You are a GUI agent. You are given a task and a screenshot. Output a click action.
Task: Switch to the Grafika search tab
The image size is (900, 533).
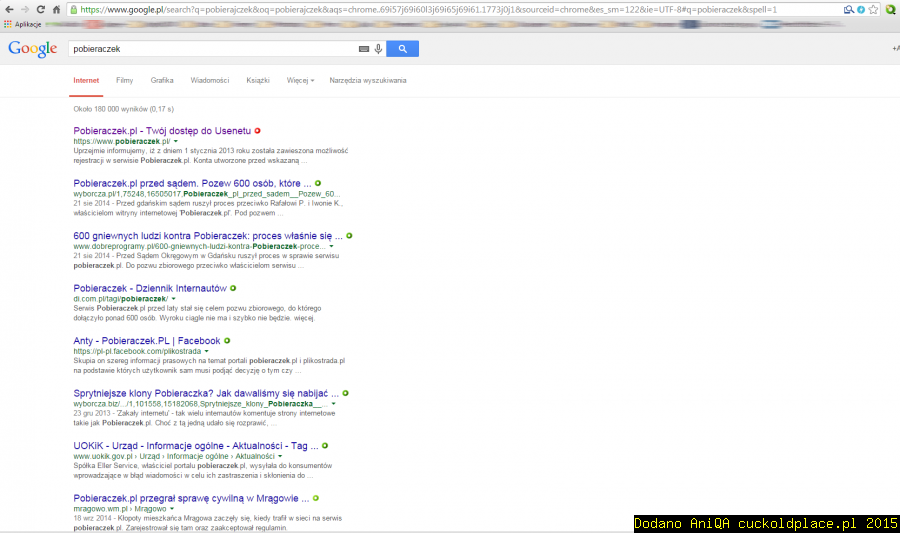162,80
